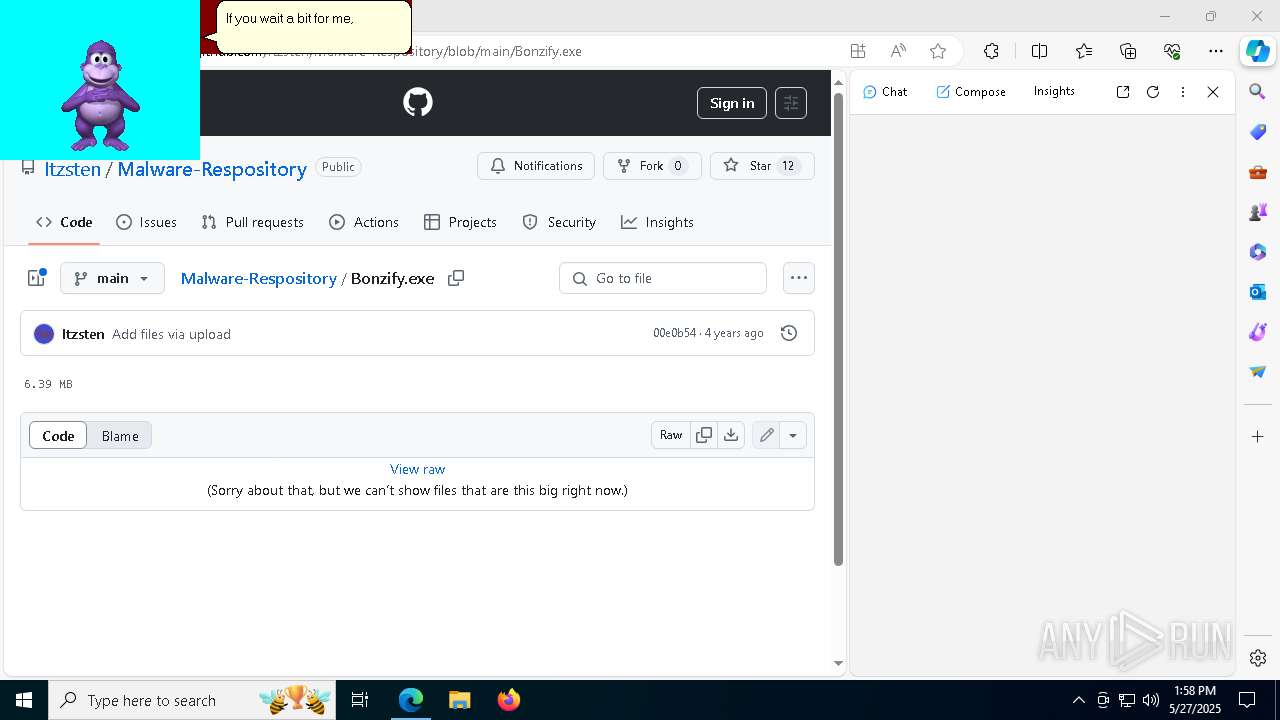
Task: Open the Malware-Respository breadcrumb link
Action: [258, 278]
